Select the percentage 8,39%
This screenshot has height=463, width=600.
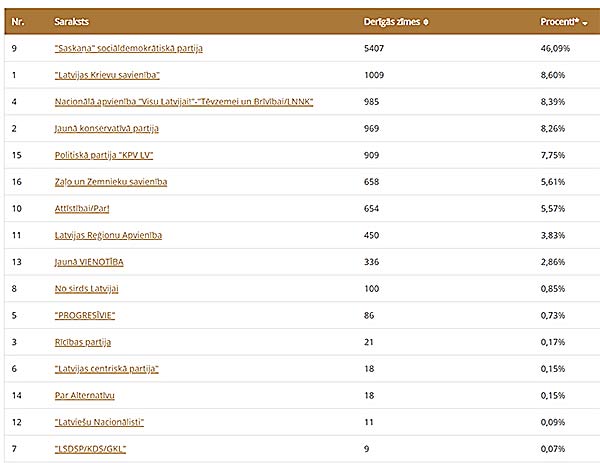pyautogui.click(x=553, y=102)
